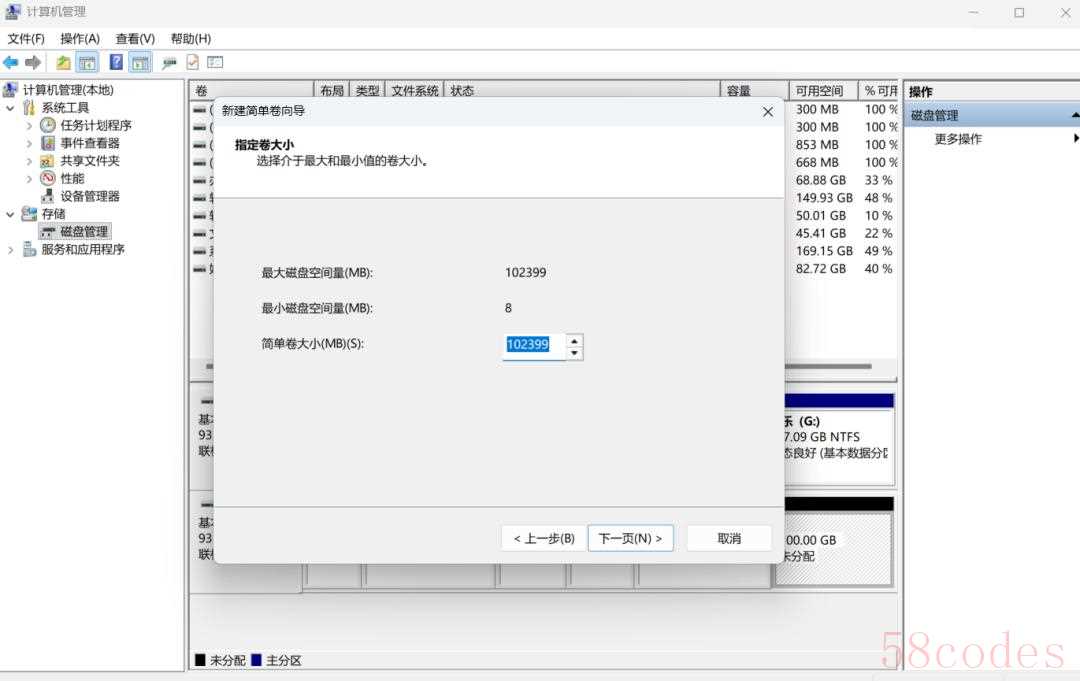Collapse the Storage (存储) tree node
The height and width of the screenshot is (681, 1080).
(x=11, y=214)
